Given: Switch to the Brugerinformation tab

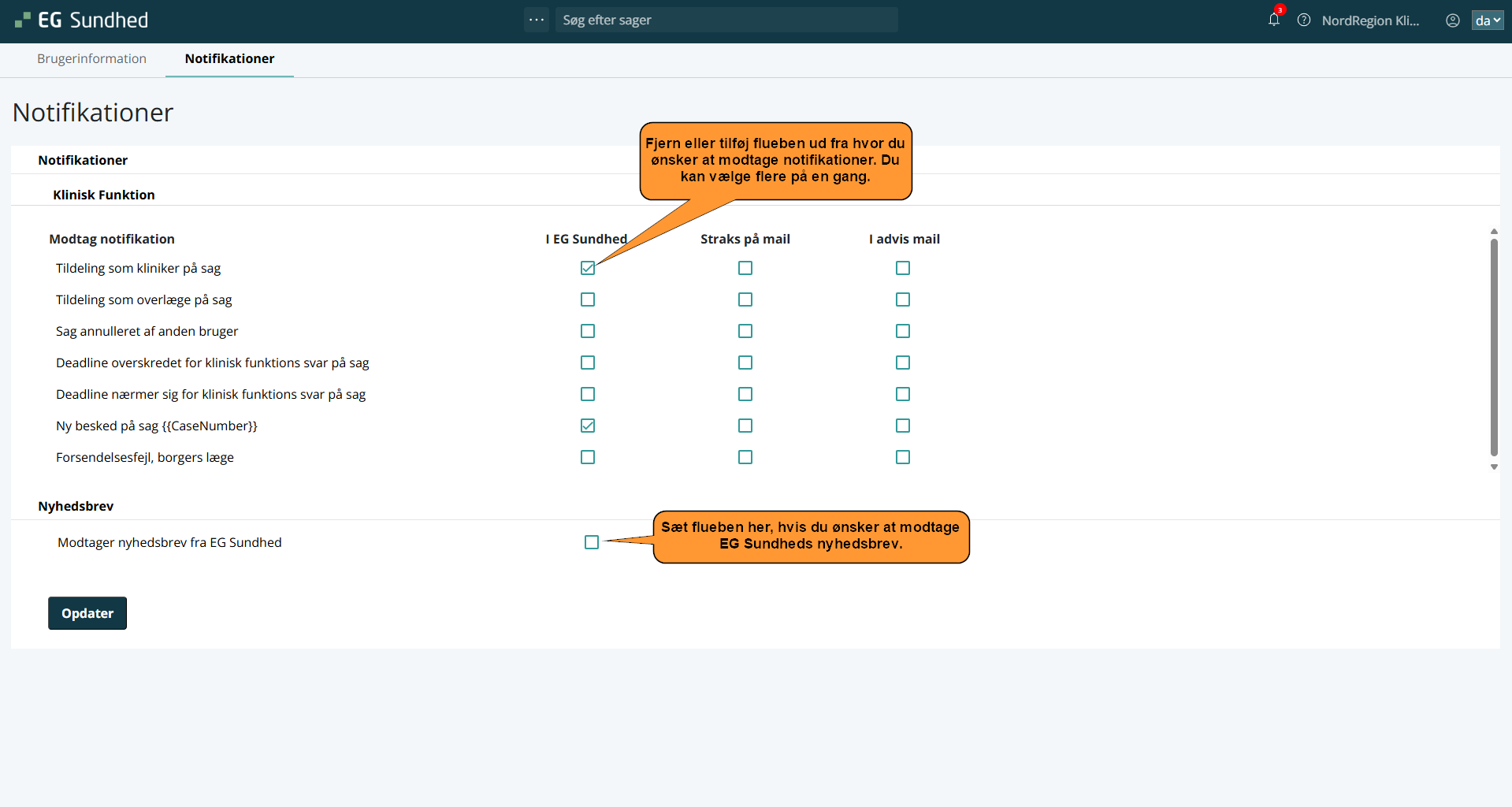Looking at the screenshot, I should (91, 58).
